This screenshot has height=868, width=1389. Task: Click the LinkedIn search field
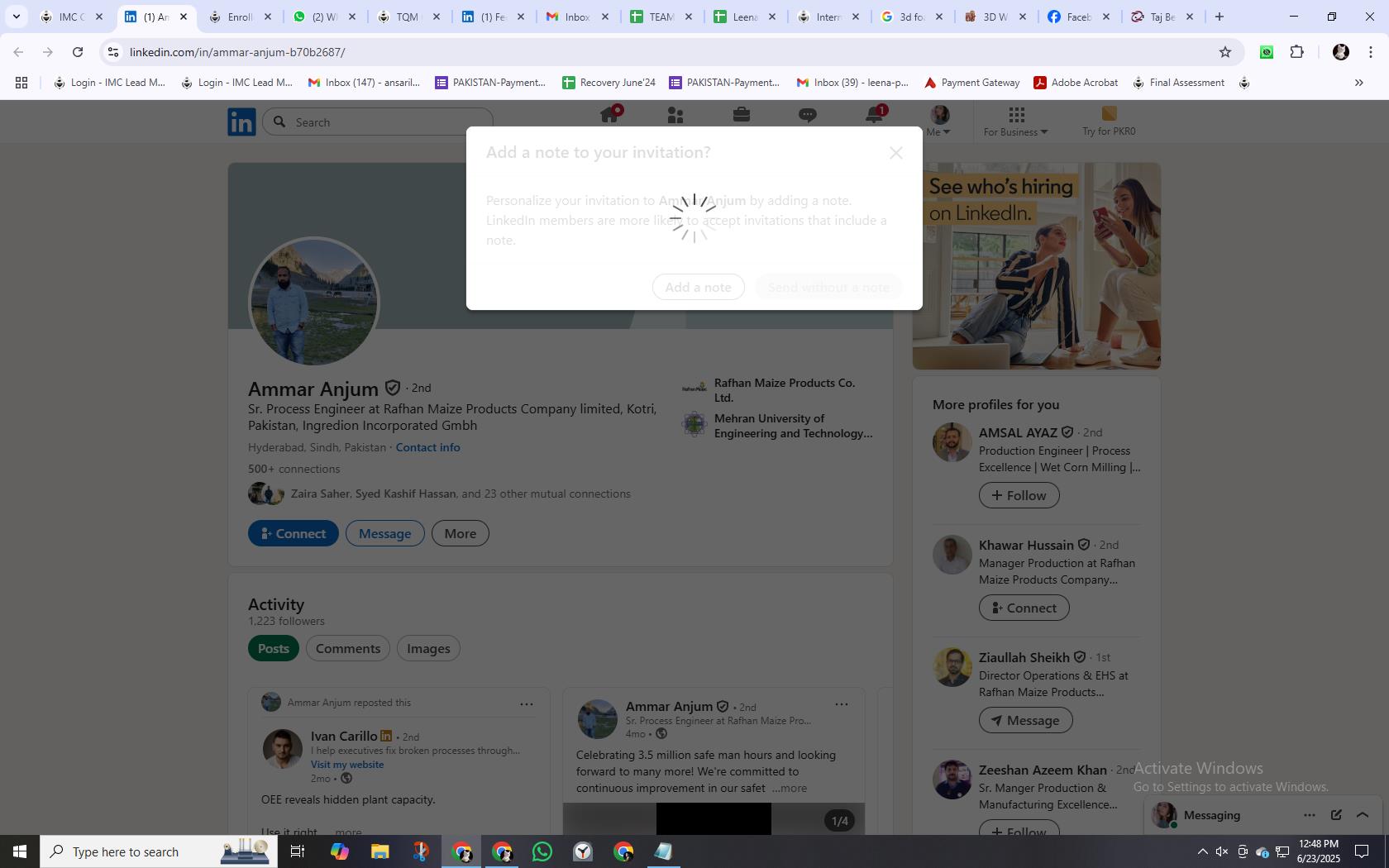click(379, 122)
